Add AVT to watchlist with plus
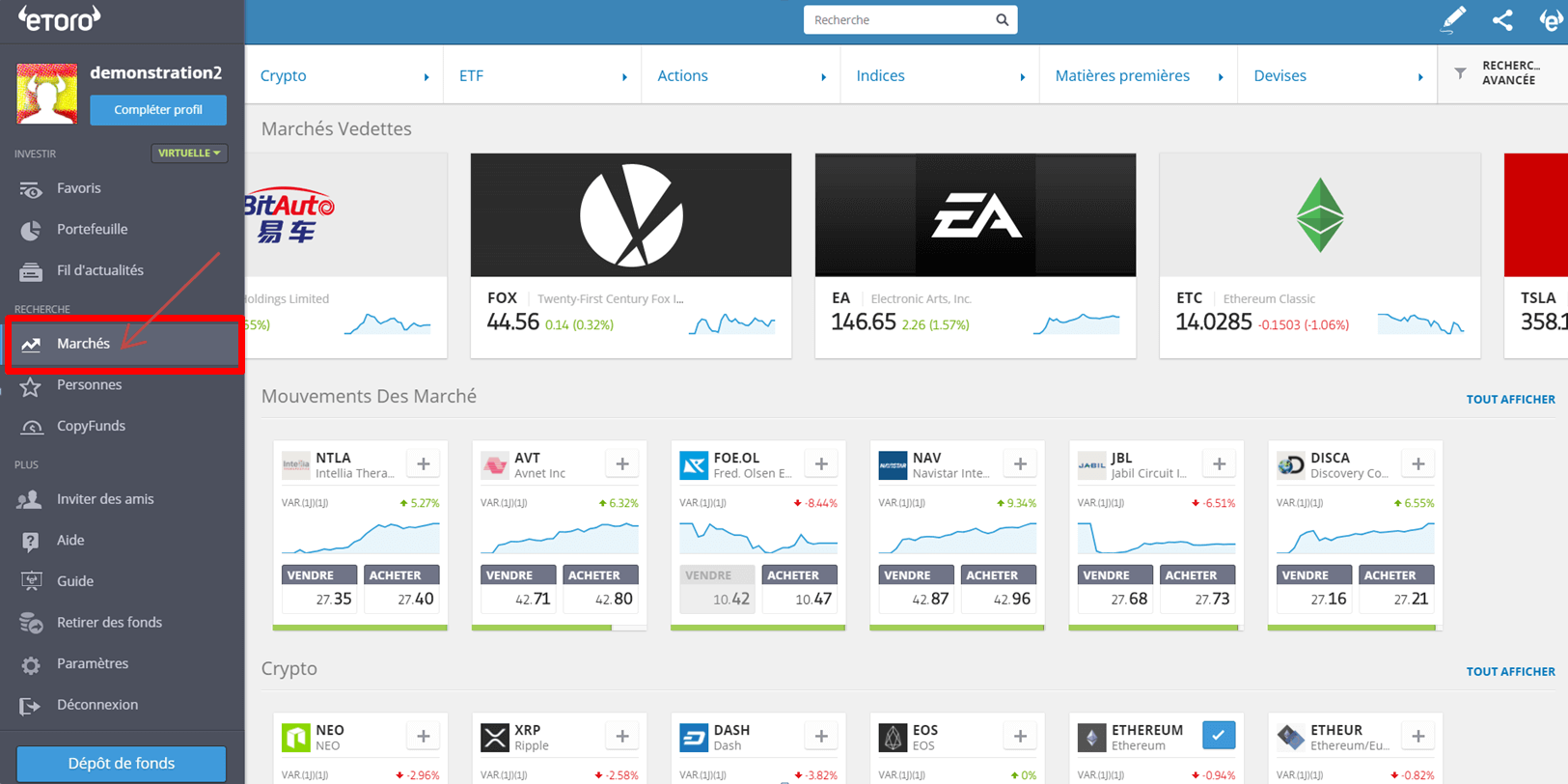The image size is (1568, 784). coord(622,464)
